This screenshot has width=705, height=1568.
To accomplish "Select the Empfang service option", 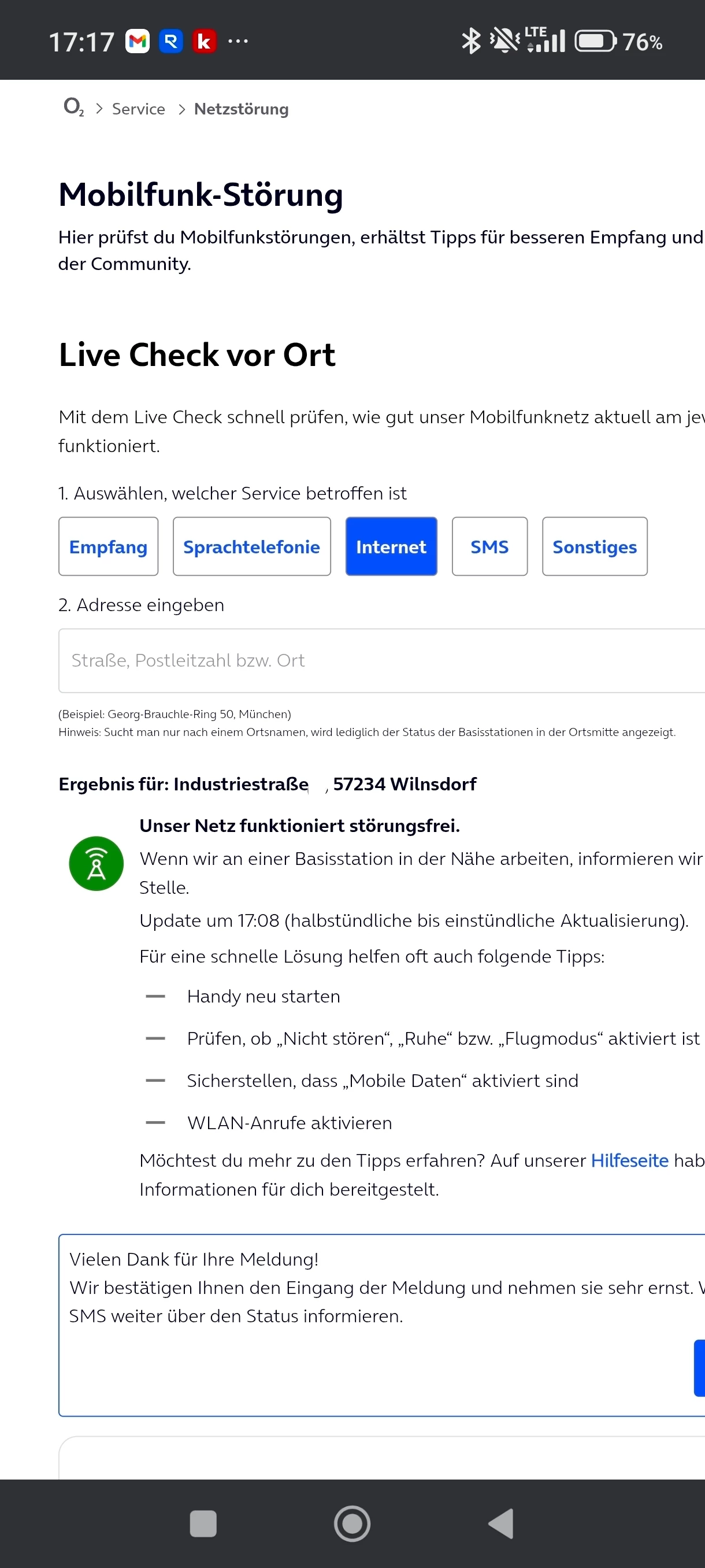I will [x=108, y=546].
